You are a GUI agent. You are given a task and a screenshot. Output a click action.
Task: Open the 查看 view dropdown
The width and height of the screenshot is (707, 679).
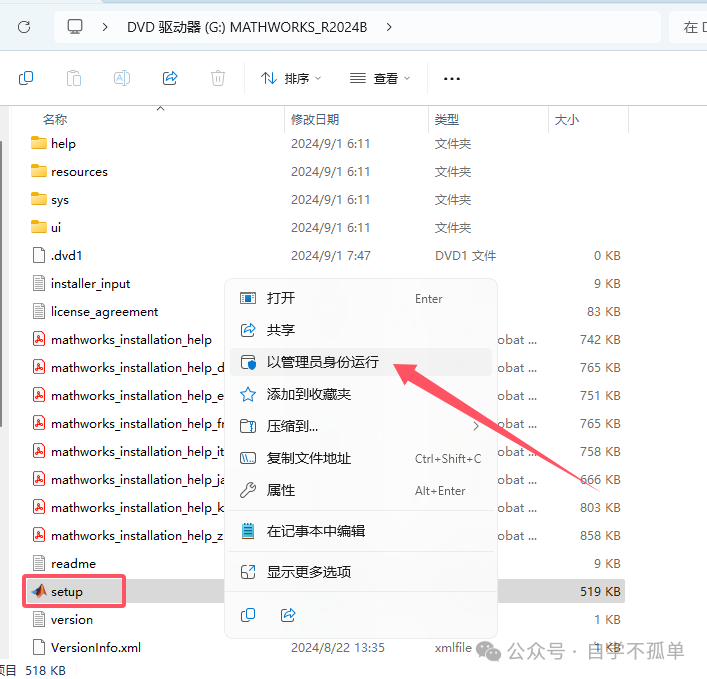[x=380, y=78]
